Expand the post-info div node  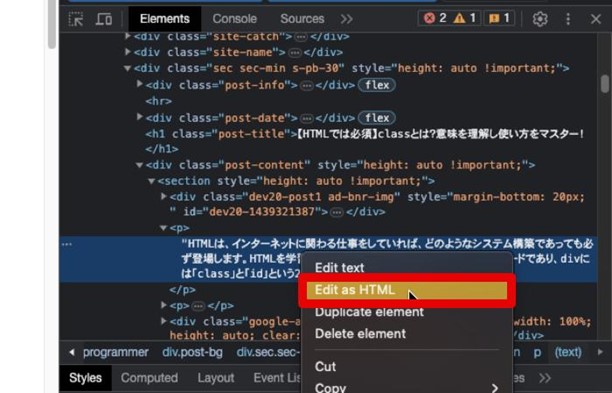[x=139, y=84]
